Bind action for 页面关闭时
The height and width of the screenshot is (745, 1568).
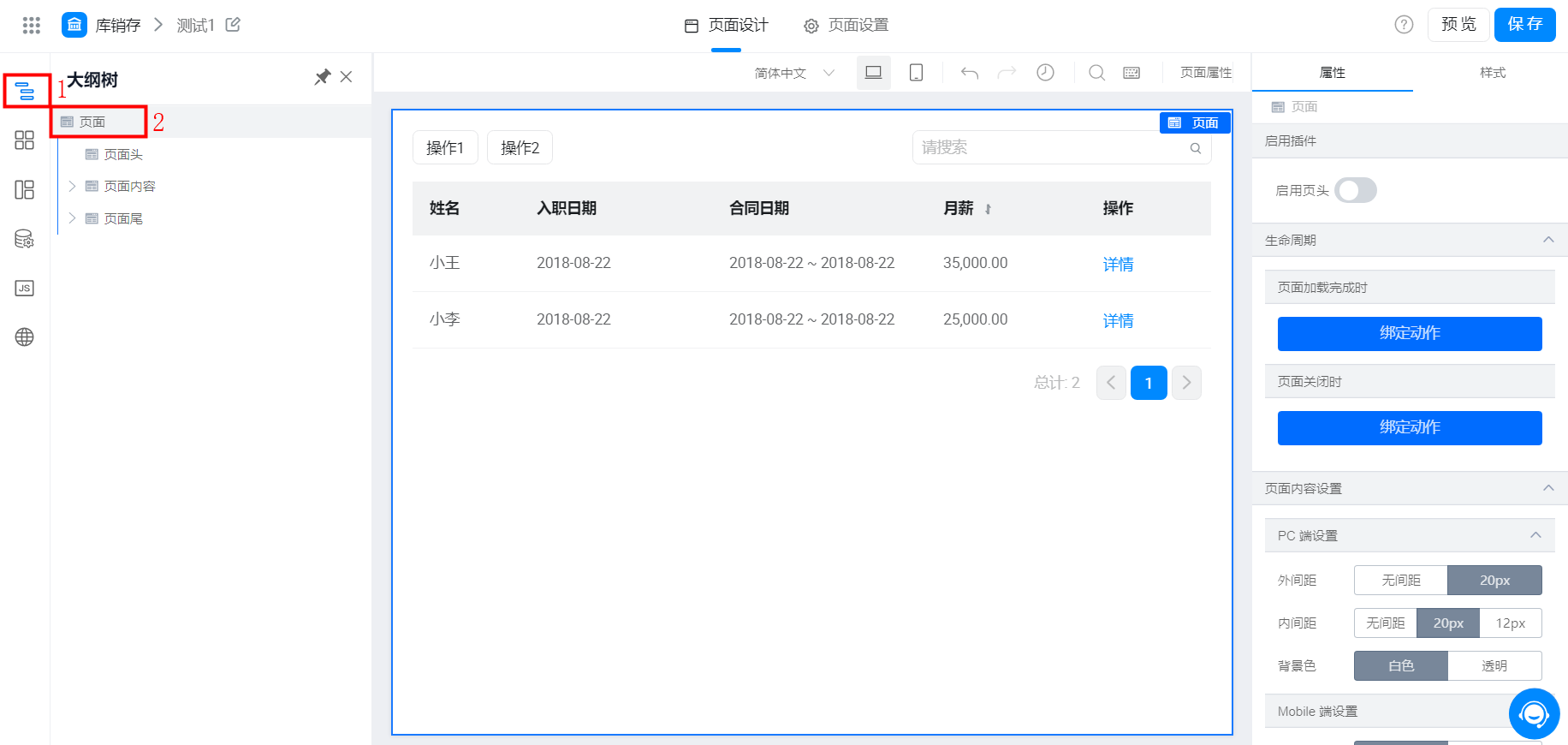(1410, 427)
